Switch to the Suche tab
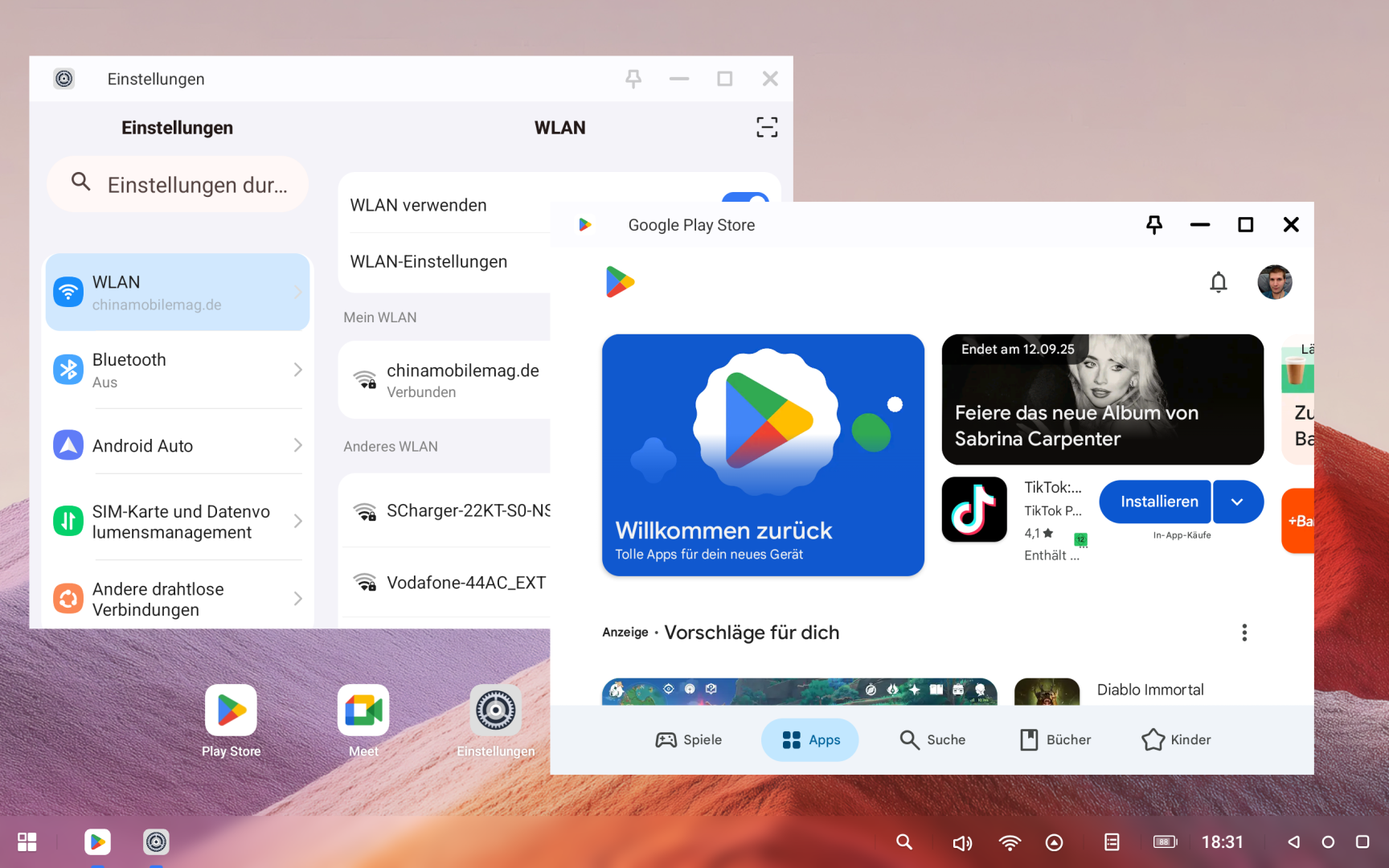This screenshot has width=1389, height=868. [x=932, y=739]
